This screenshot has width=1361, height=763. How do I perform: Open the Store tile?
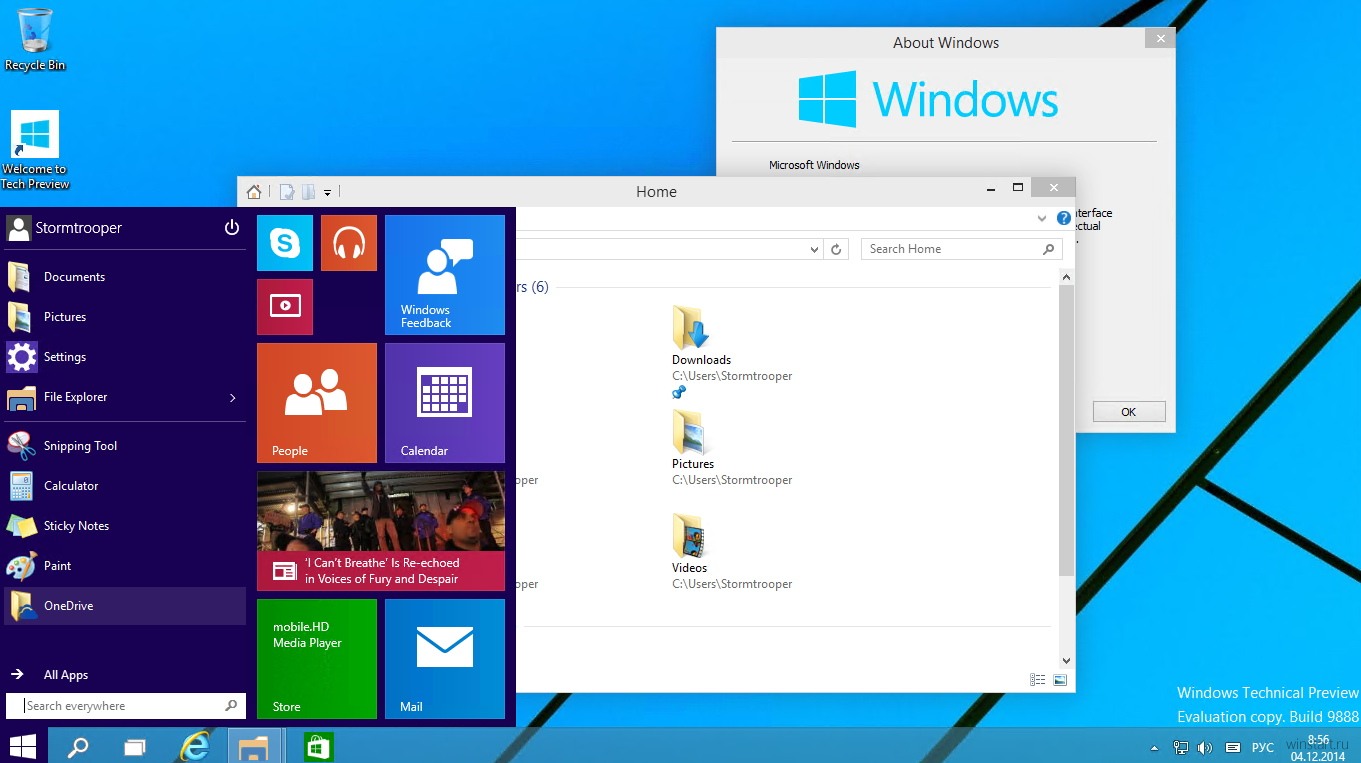(317, 659)
